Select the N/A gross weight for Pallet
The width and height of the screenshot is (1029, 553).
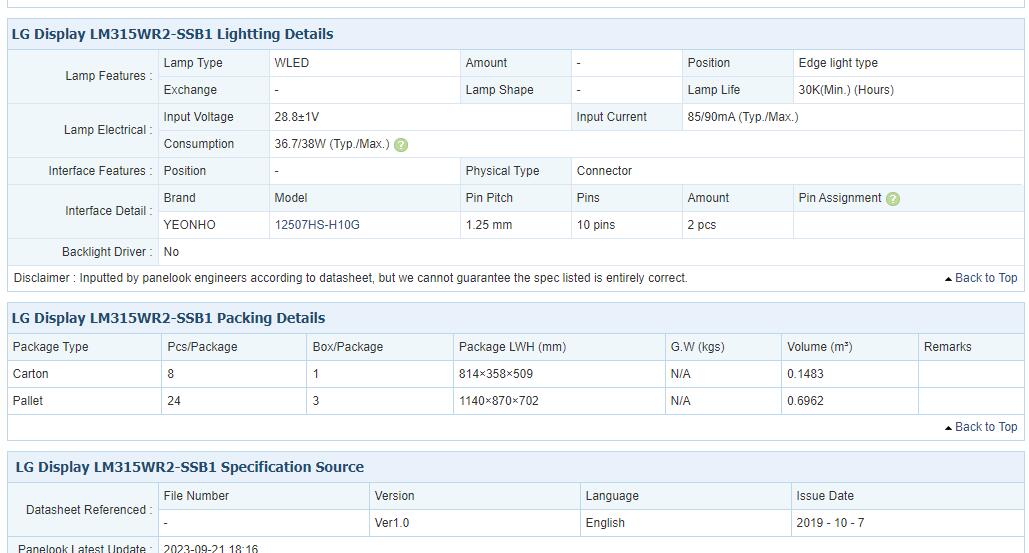coord(681,401)
